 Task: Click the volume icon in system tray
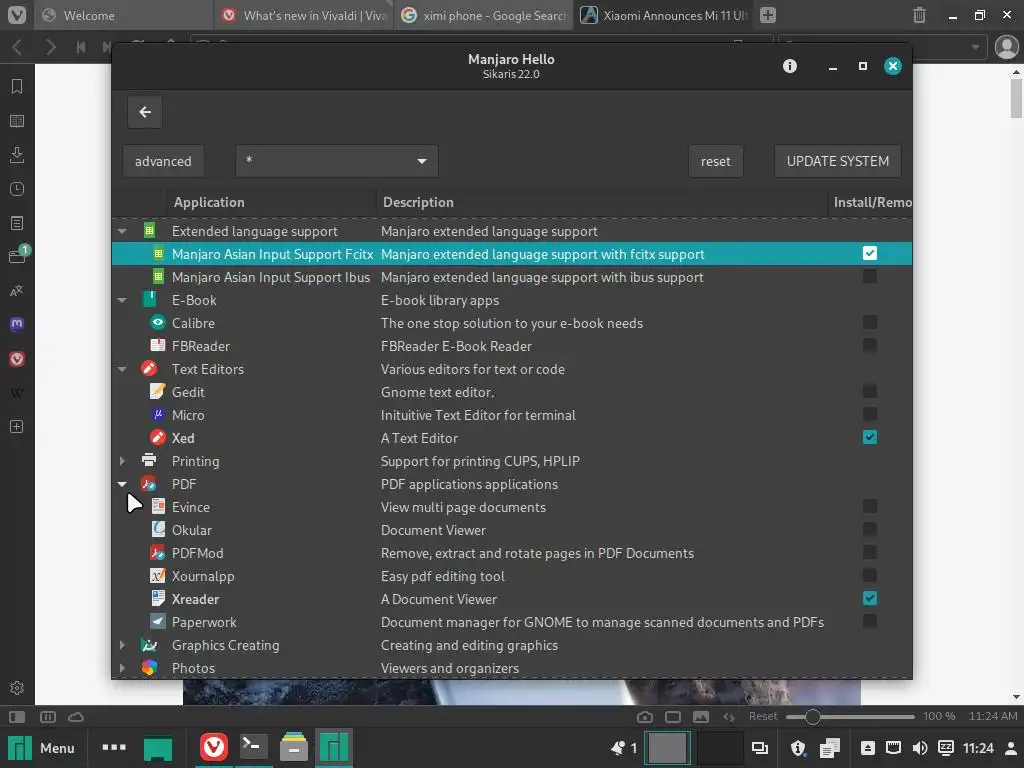tap(920, 748)
